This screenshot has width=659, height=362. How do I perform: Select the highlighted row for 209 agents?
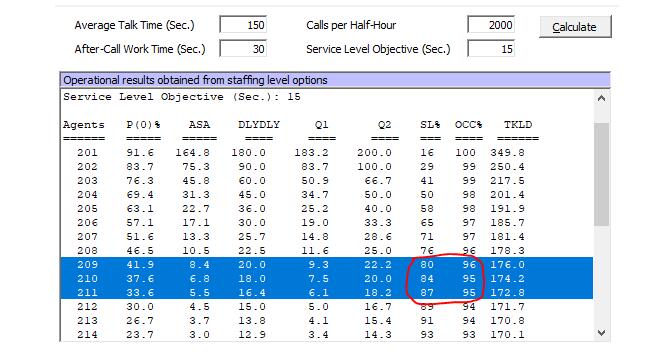tap(327, 264)
